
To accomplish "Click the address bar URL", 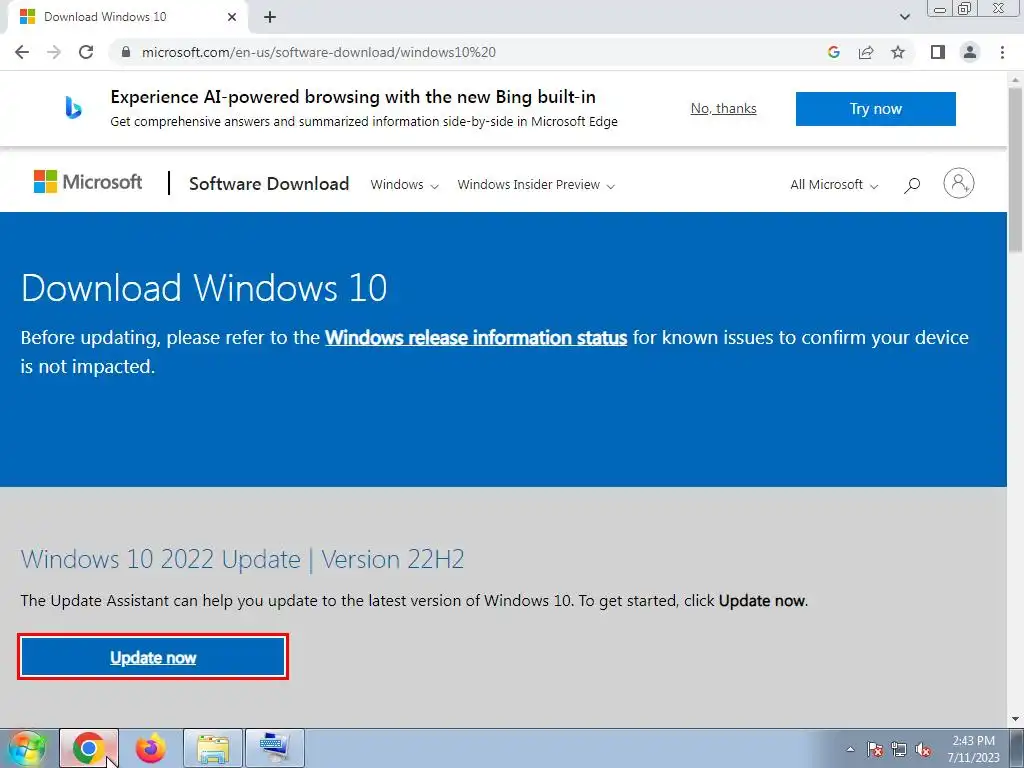I will tap(319, 52).
